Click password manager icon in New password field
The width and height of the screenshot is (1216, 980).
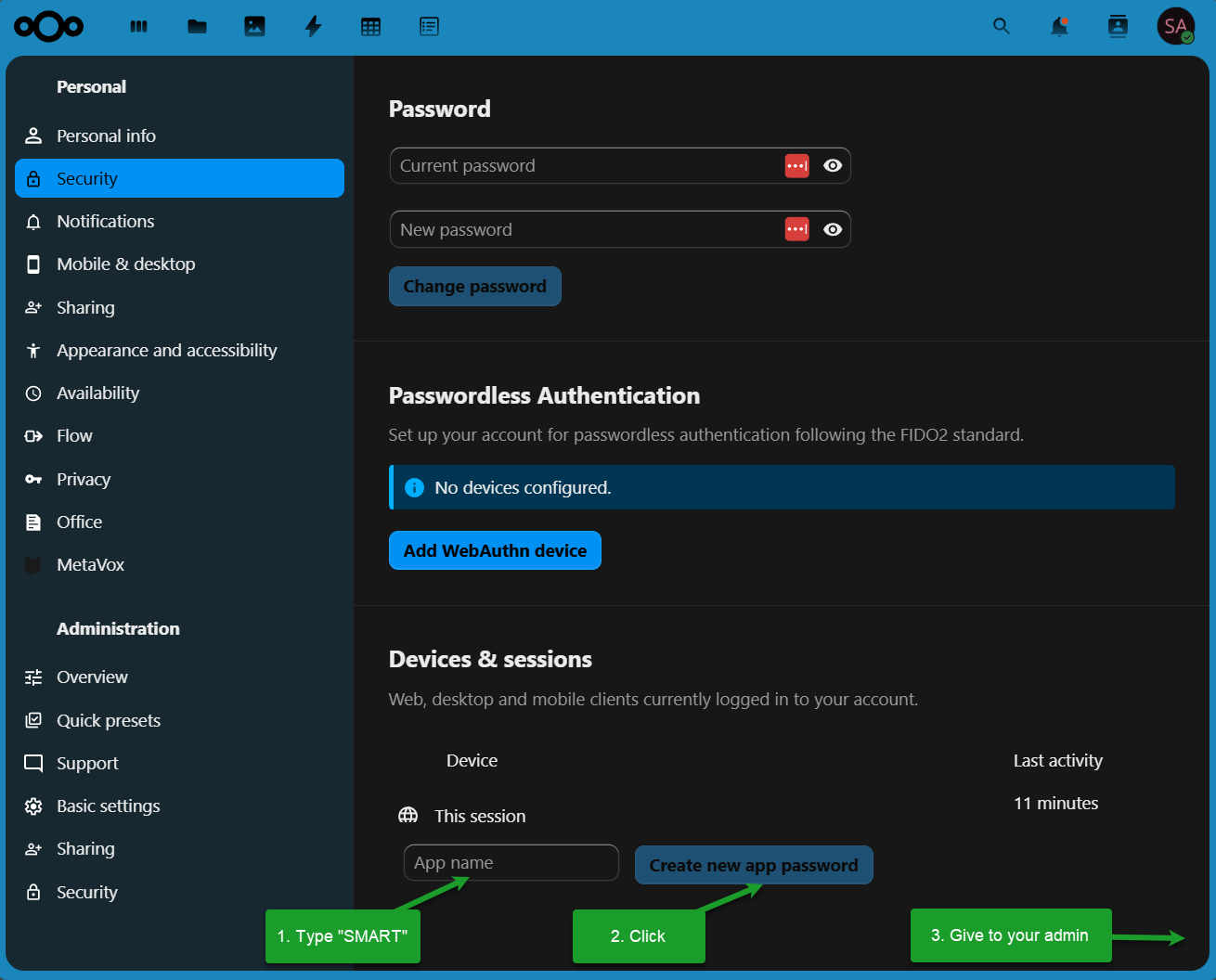796,229
